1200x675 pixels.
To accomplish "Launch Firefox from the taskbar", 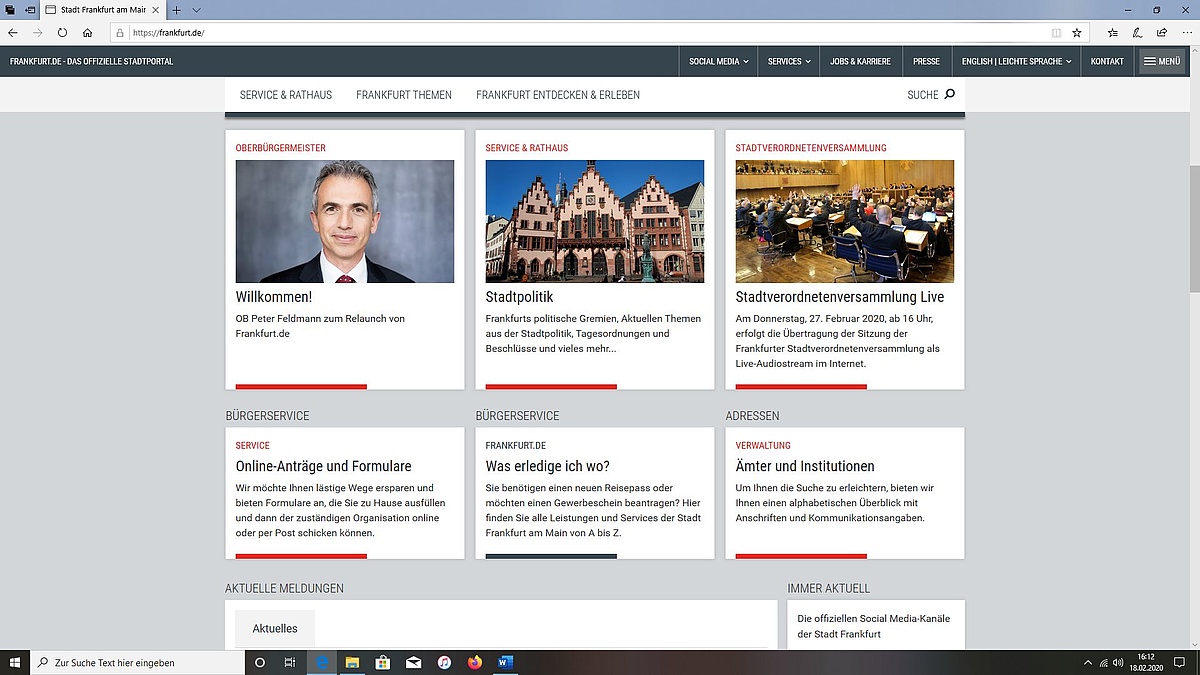I will (x=474, y=662).
